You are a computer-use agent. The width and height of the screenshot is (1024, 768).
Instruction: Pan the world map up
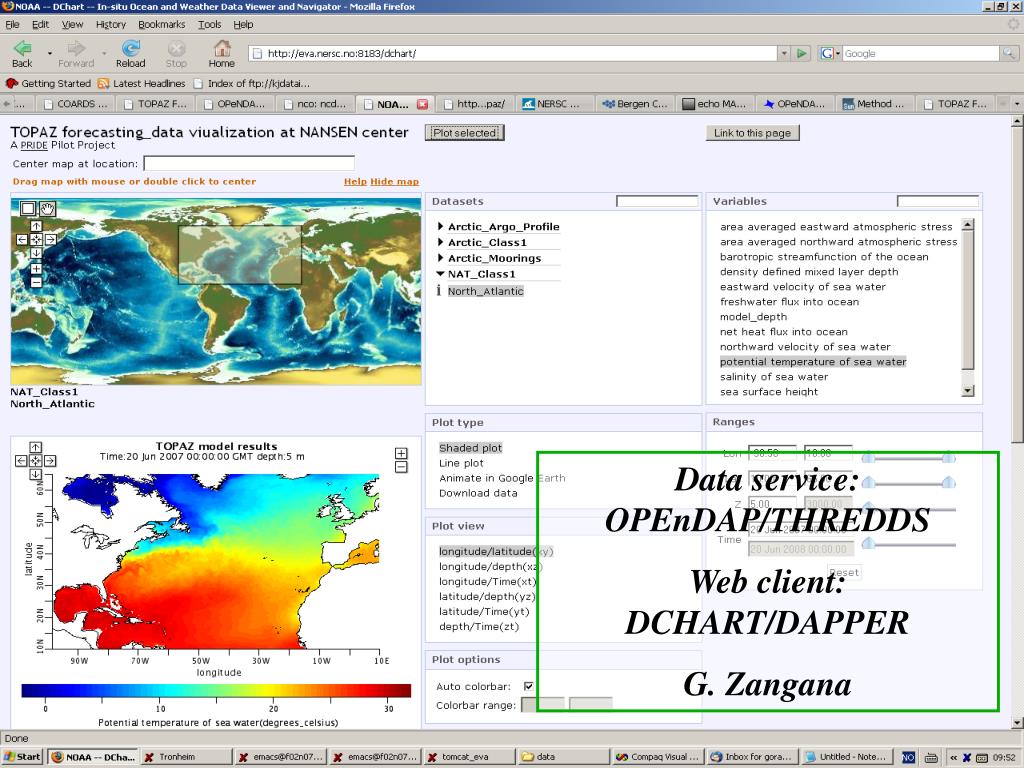tap(36, 226)
